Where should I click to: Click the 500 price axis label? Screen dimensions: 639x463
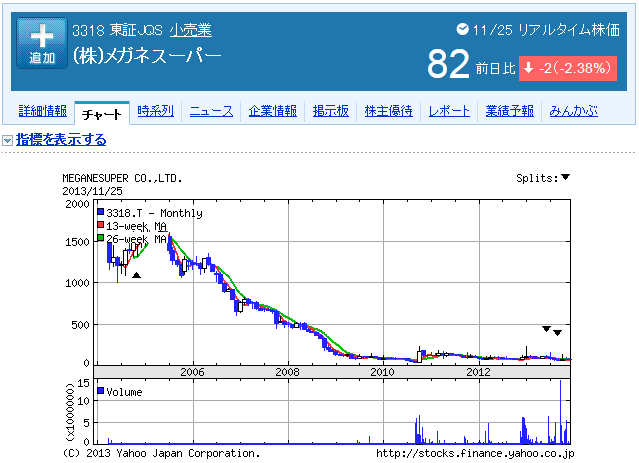point(80,325)
